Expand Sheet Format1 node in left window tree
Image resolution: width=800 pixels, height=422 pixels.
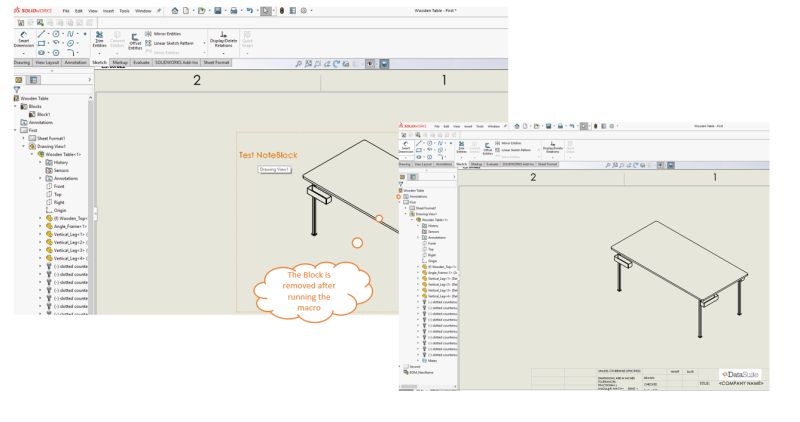23,138
